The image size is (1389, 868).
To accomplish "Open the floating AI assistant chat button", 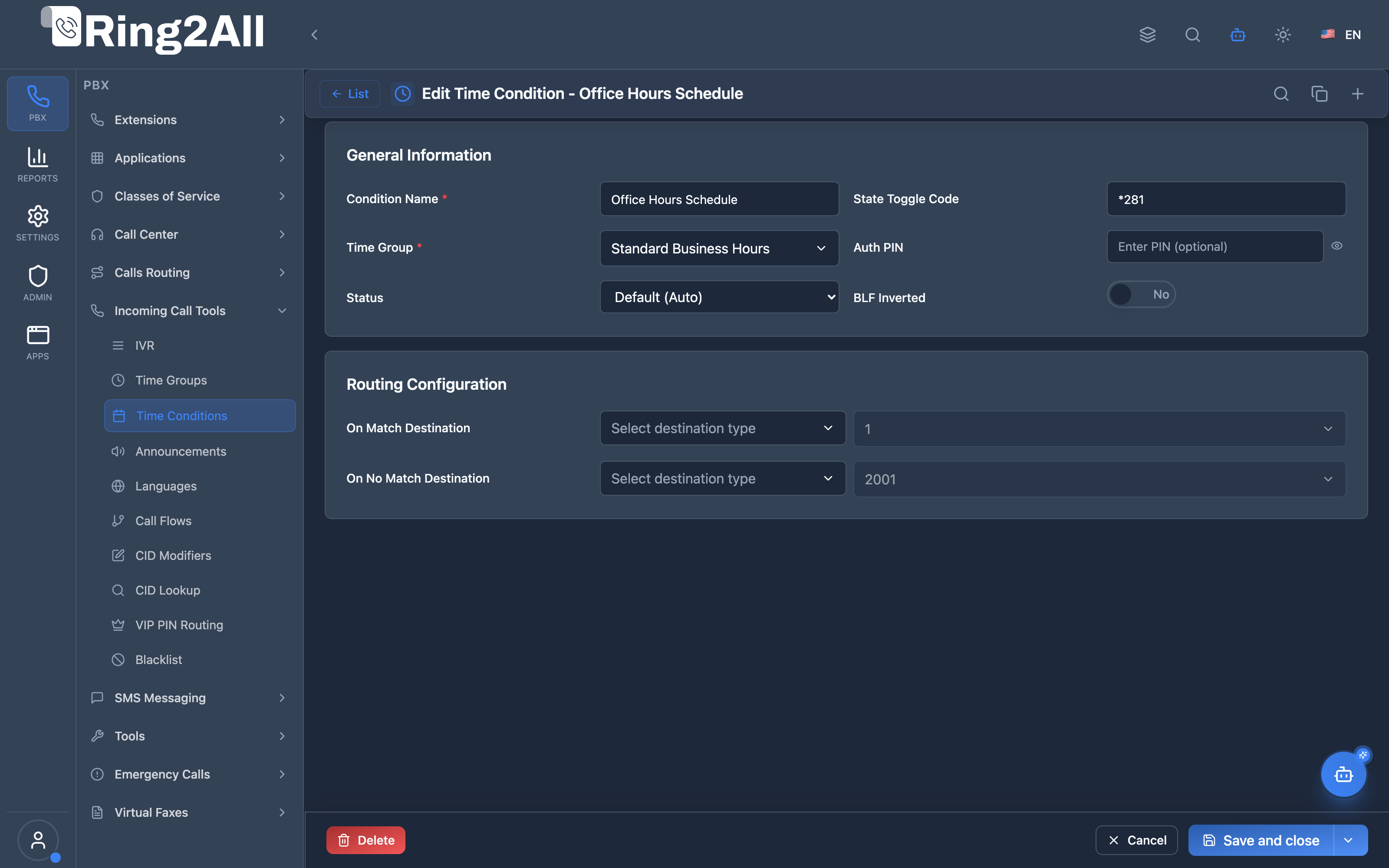I will click(1343, 774).
